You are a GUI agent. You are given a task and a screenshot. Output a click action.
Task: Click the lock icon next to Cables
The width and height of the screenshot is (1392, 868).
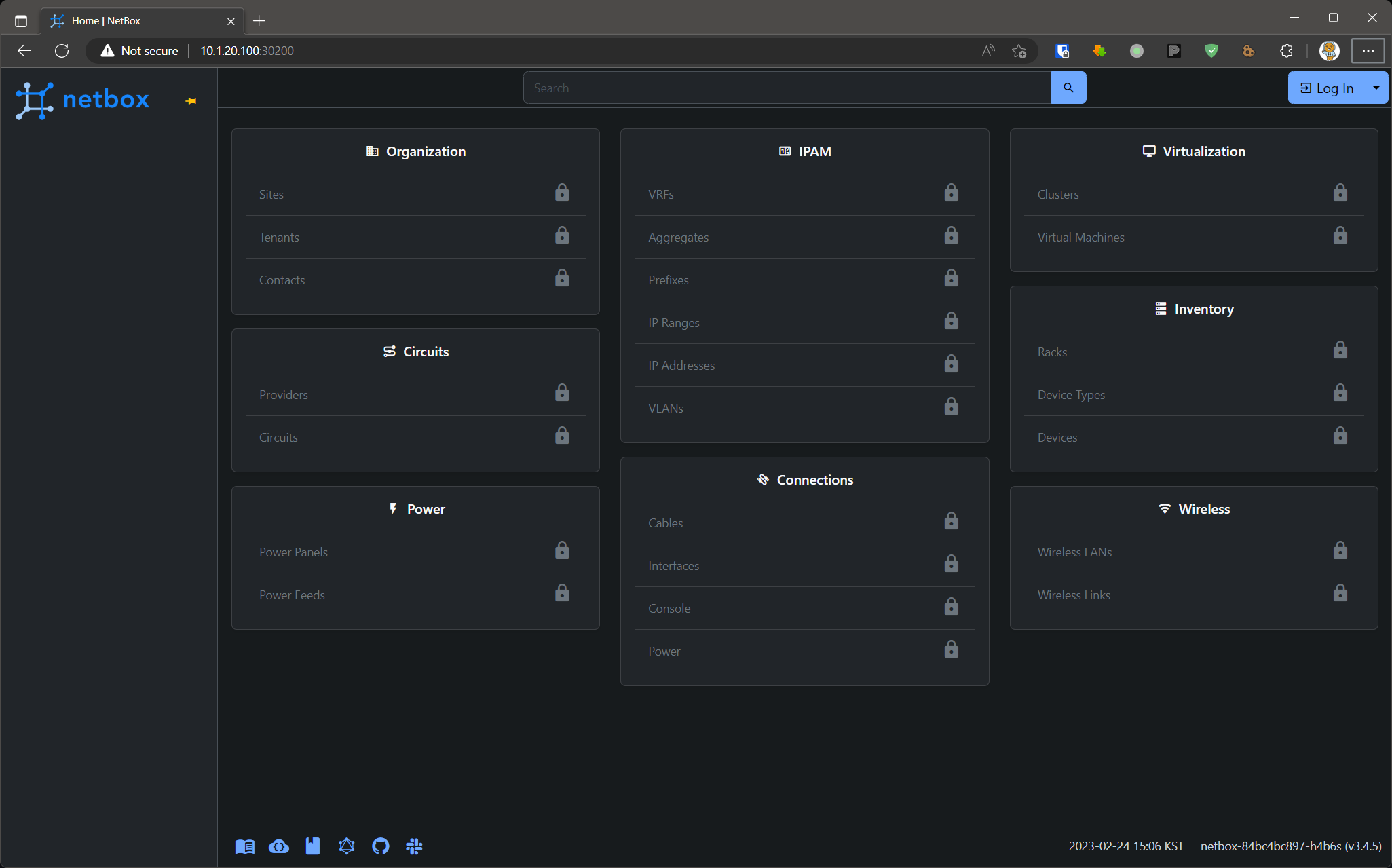952,521
